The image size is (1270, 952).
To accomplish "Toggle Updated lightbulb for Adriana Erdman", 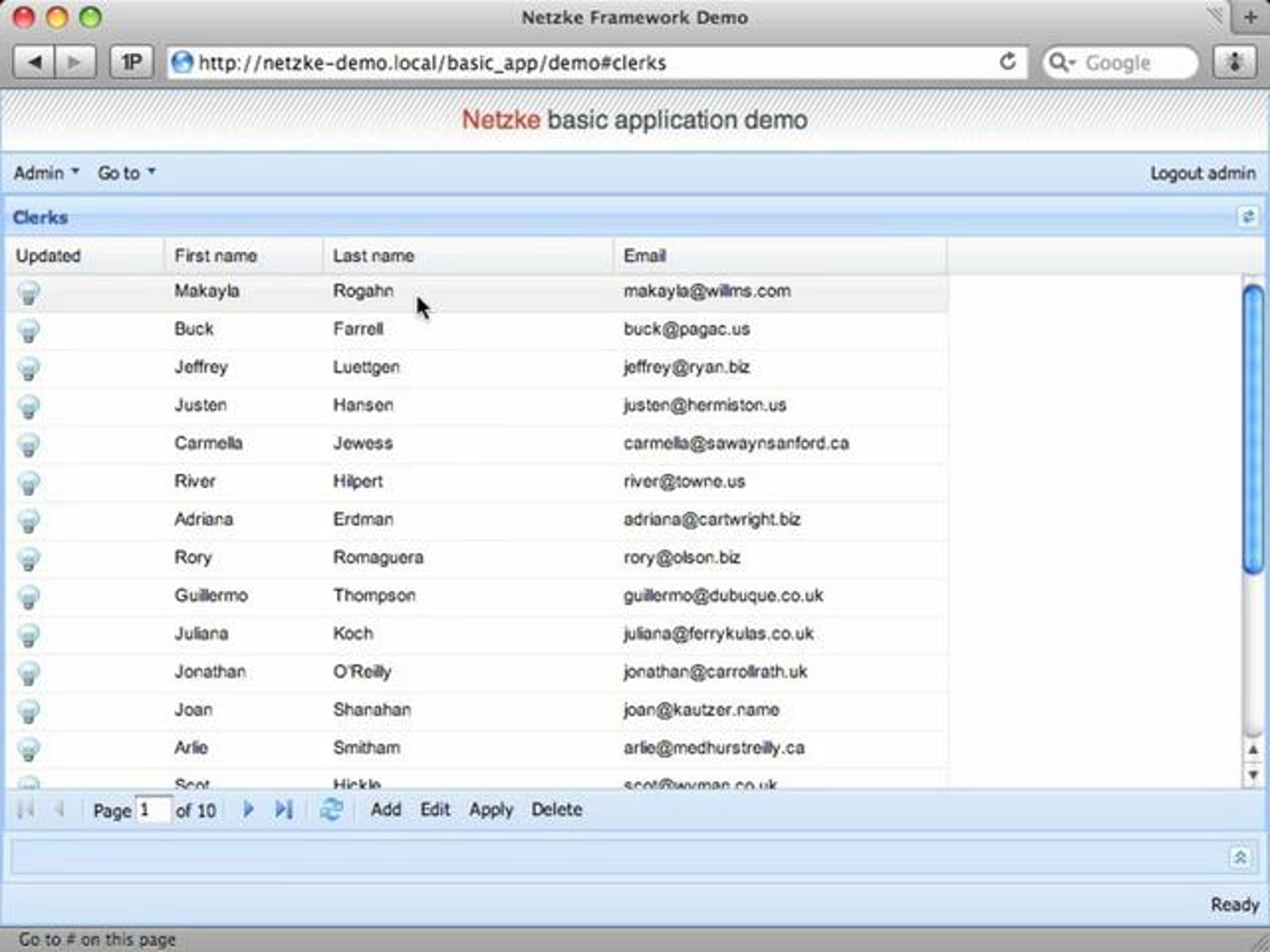I will pyautogui.click(x=29, y=521).
